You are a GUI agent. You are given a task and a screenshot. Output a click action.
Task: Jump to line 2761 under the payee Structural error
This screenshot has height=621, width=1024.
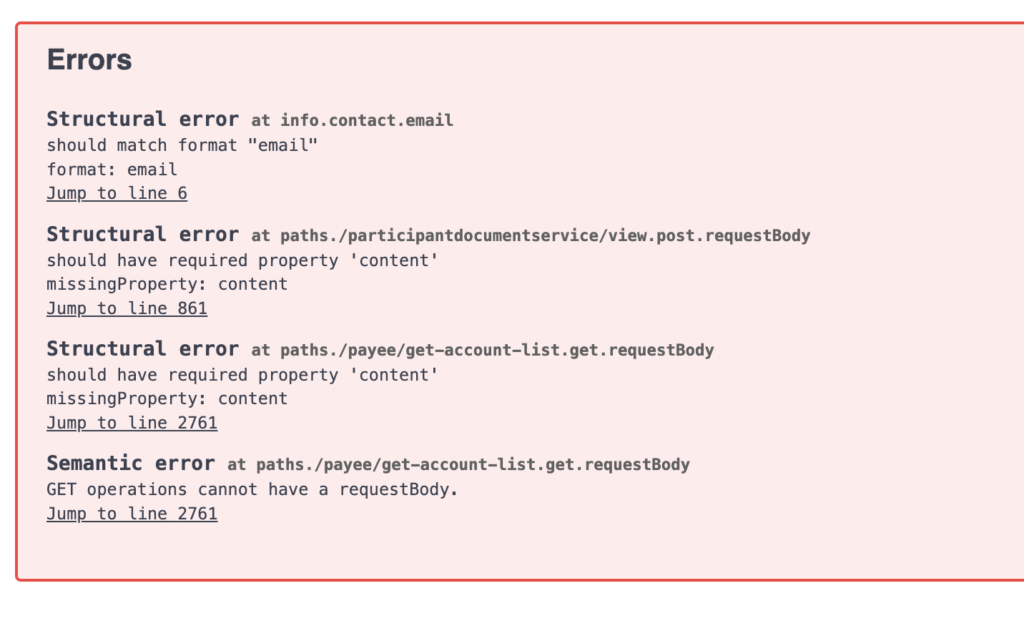132,423
